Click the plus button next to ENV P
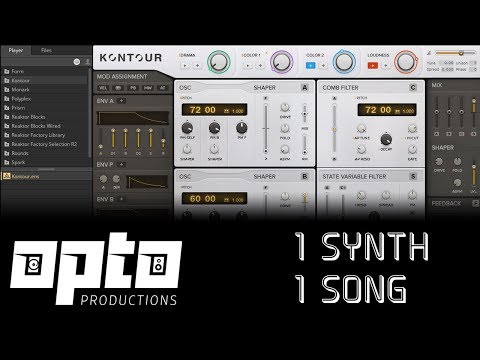Viewport: 480px width, 360px height. pos(122,164)
